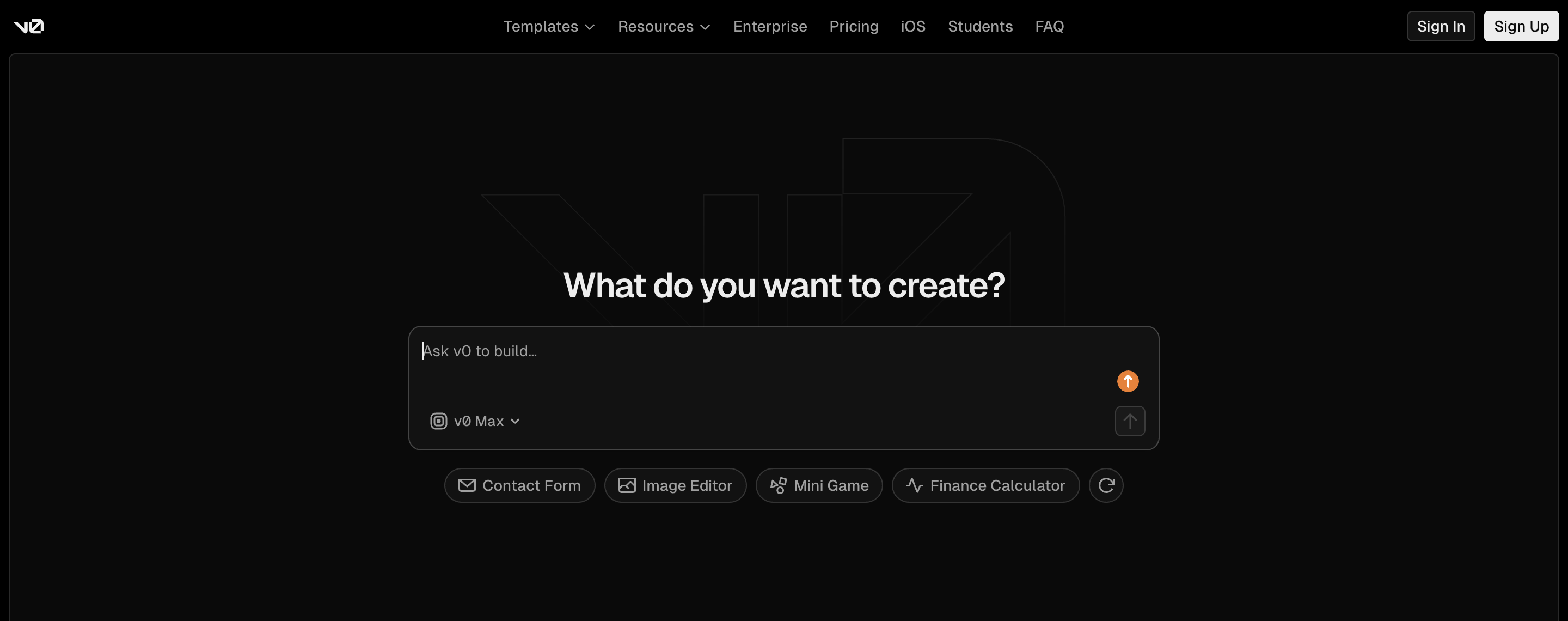Click the Sign Up button
1568x621 pixels.
[x=1521, y=26]
